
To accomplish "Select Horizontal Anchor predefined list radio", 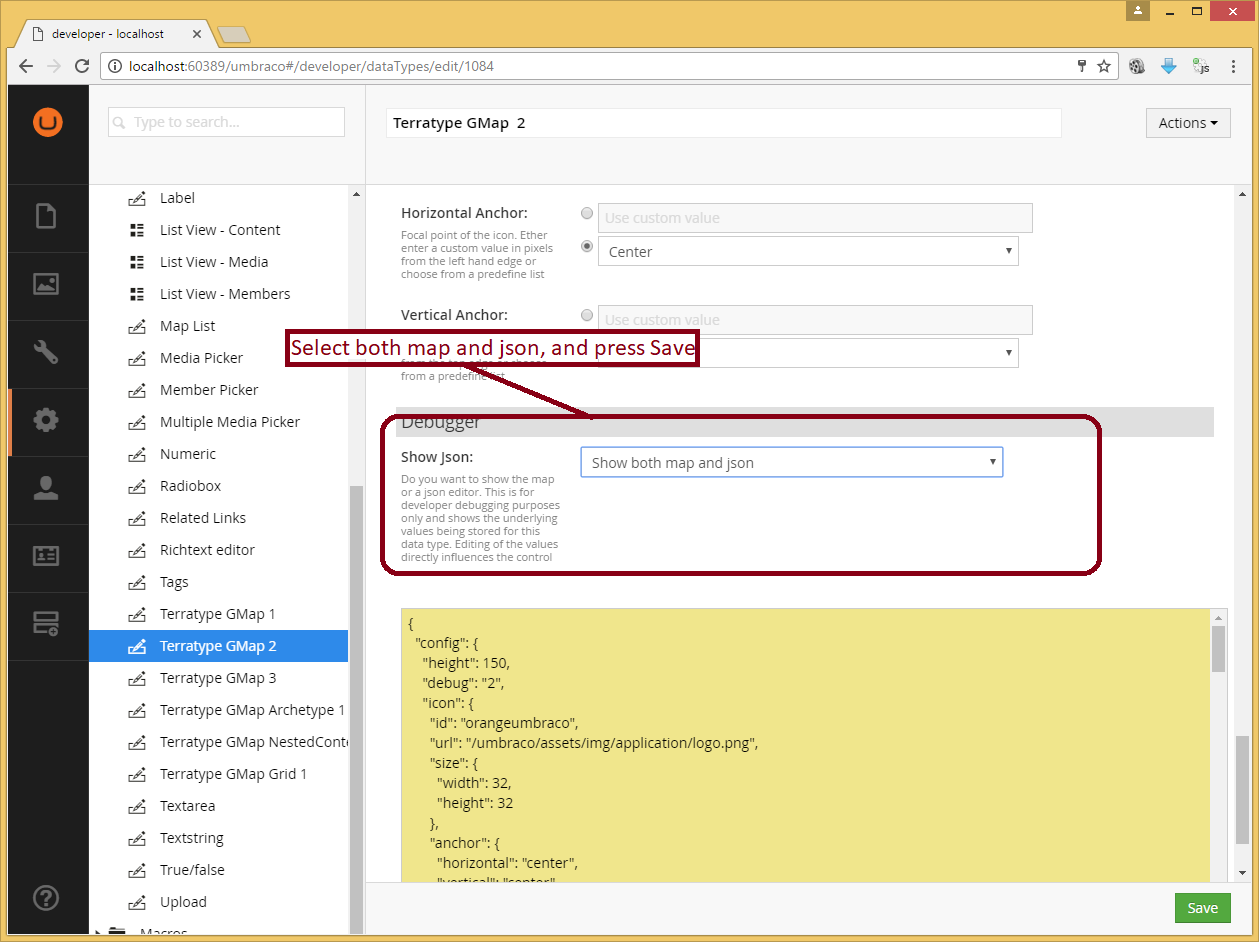I will click(587, 246).
